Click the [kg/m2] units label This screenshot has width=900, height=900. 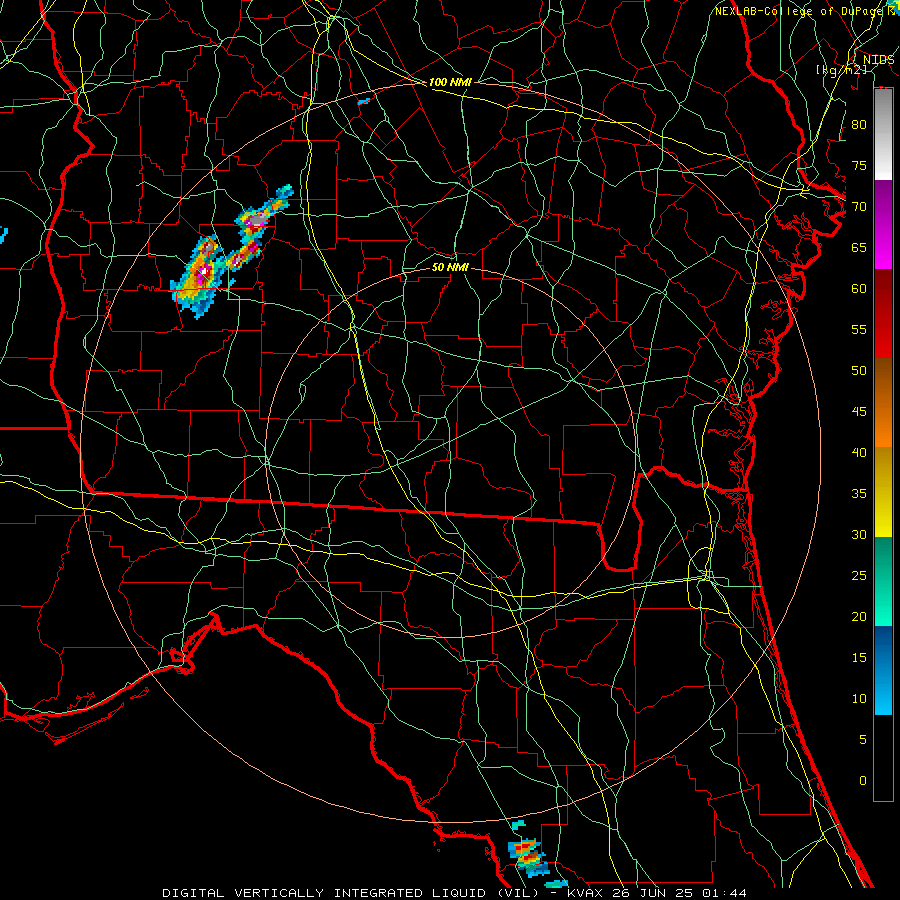point(841,70)
